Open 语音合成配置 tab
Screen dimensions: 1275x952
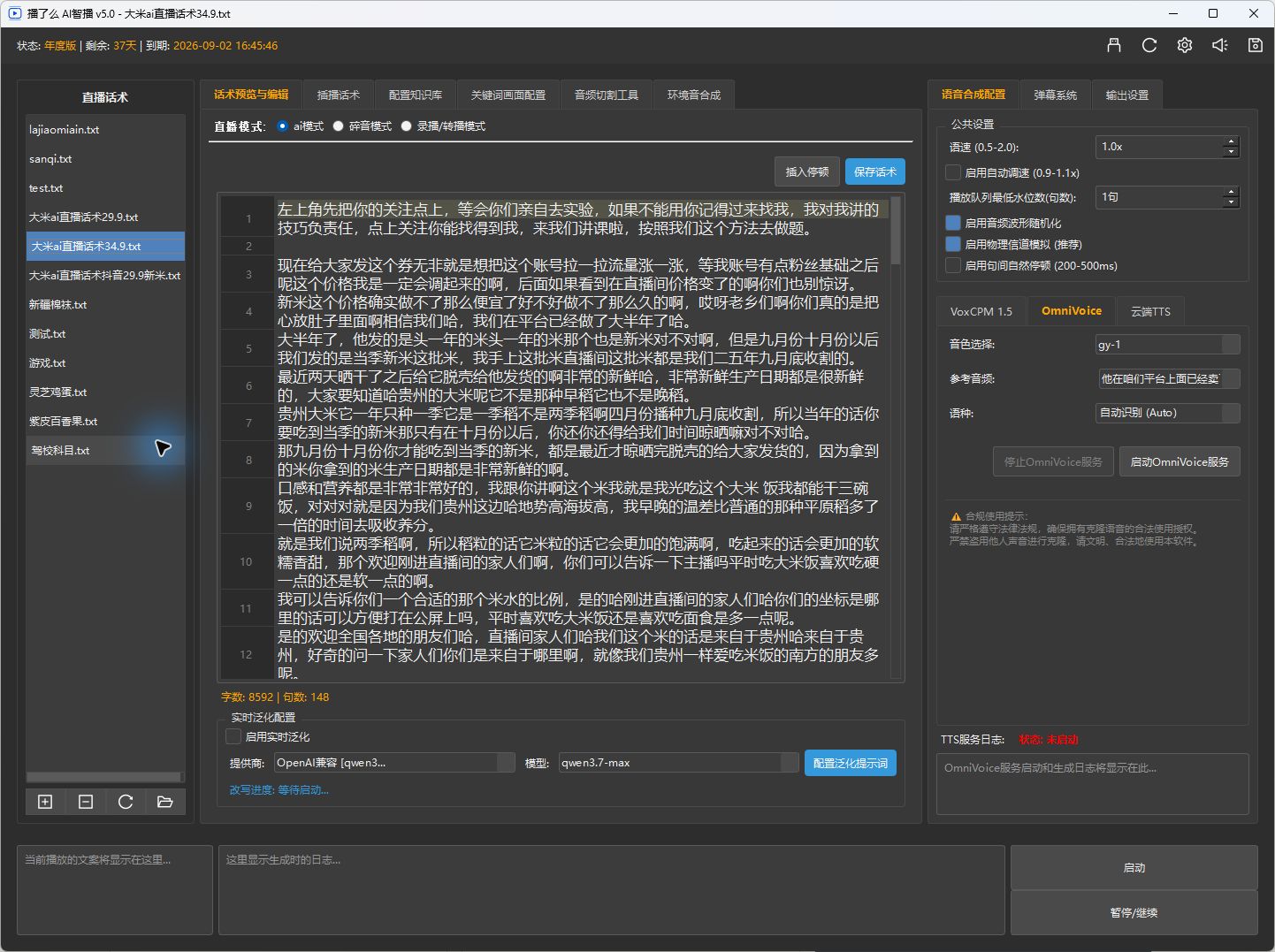pos(973,95)
